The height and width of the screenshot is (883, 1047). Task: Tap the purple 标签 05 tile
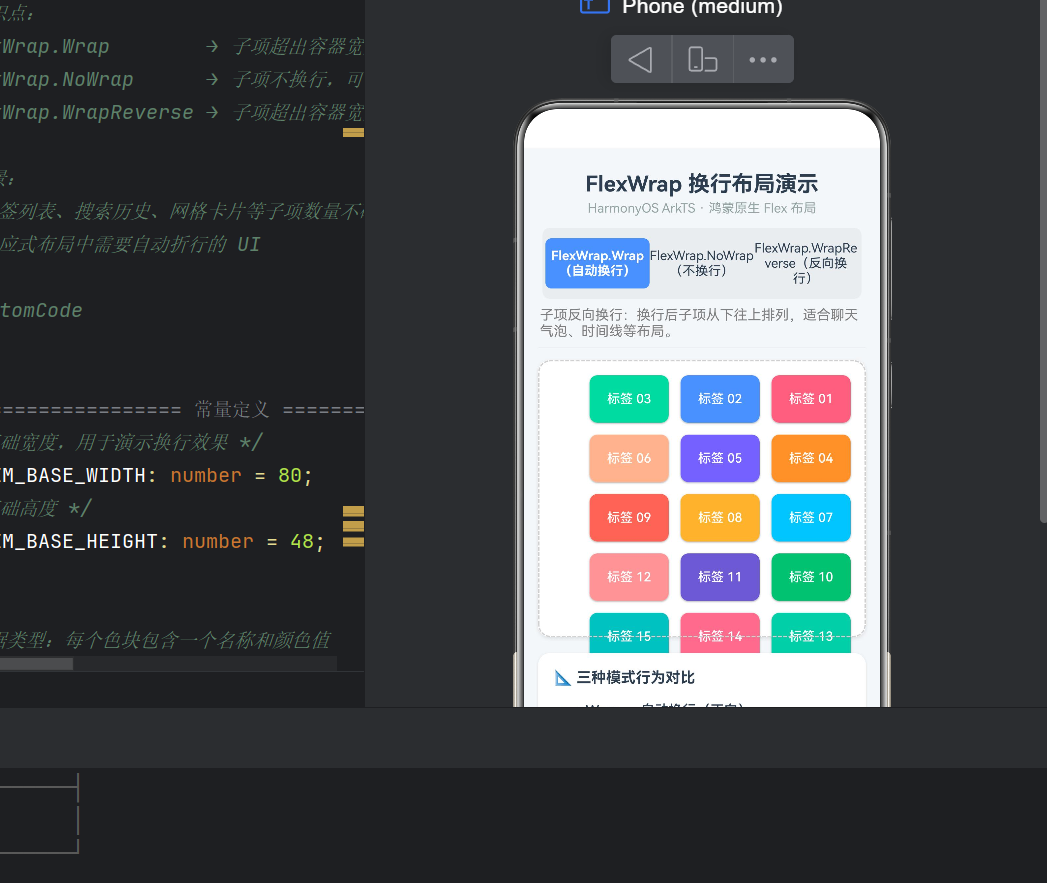[720, 458]
